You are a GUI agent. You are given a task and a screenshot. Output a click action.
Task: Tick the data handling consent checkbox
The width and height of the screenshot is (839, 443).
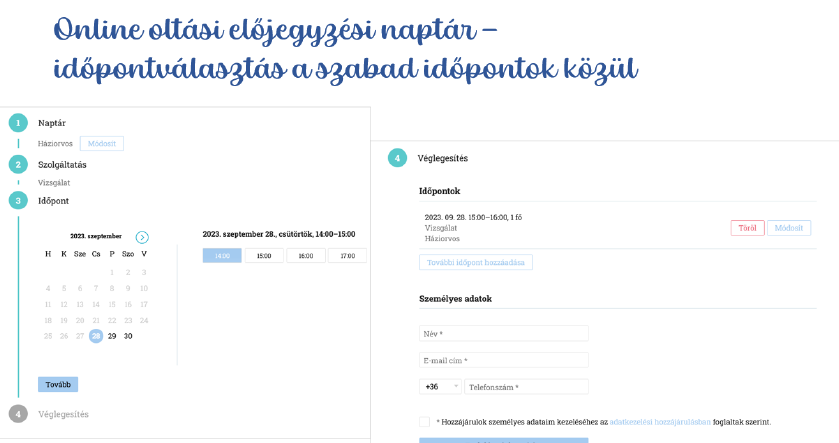pos(425,422)
